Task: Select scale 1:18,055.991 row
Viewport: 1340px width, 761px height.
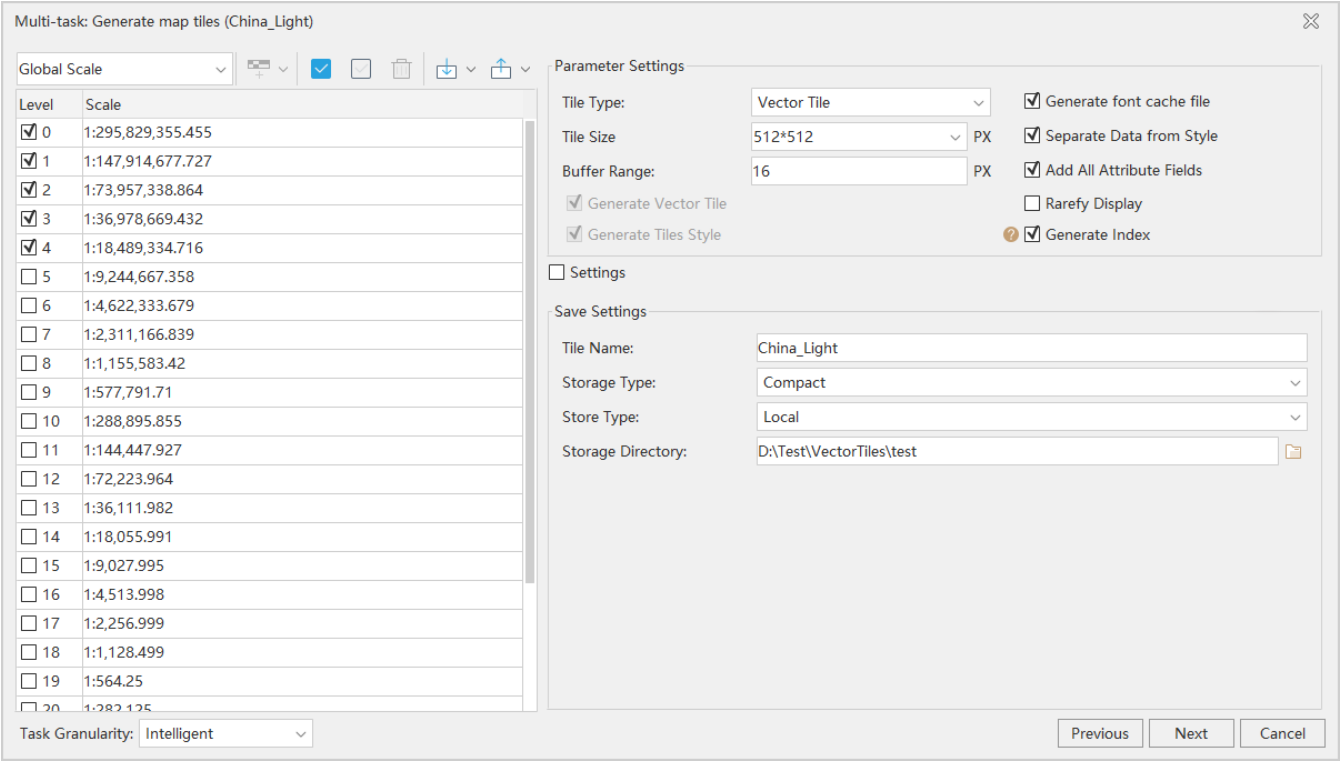Action: pyautogui.click(x=270, y=537)
